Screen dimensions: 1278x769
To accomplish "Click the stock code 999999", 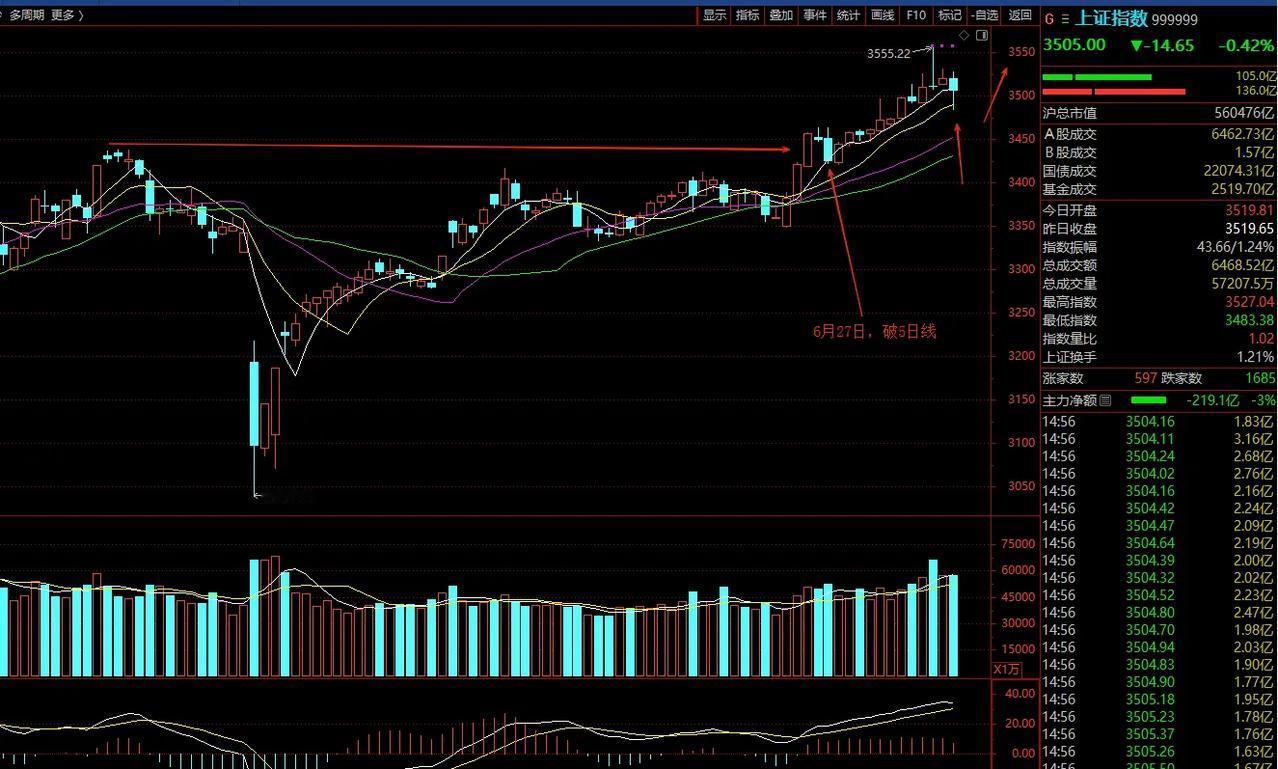I will (x=1175, y=20).
